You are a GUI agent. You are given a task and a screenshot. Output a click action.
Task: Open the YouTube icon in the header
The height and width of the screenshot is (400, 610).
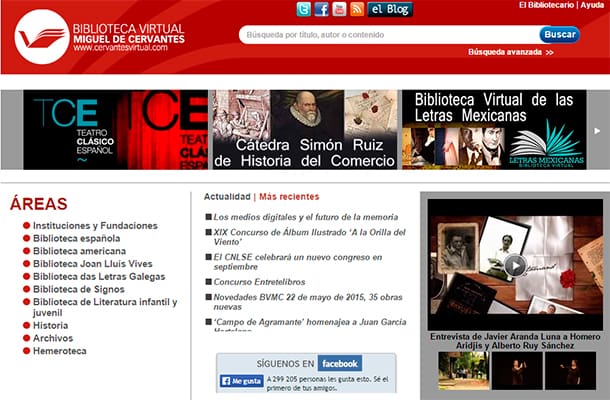[339, 9]
